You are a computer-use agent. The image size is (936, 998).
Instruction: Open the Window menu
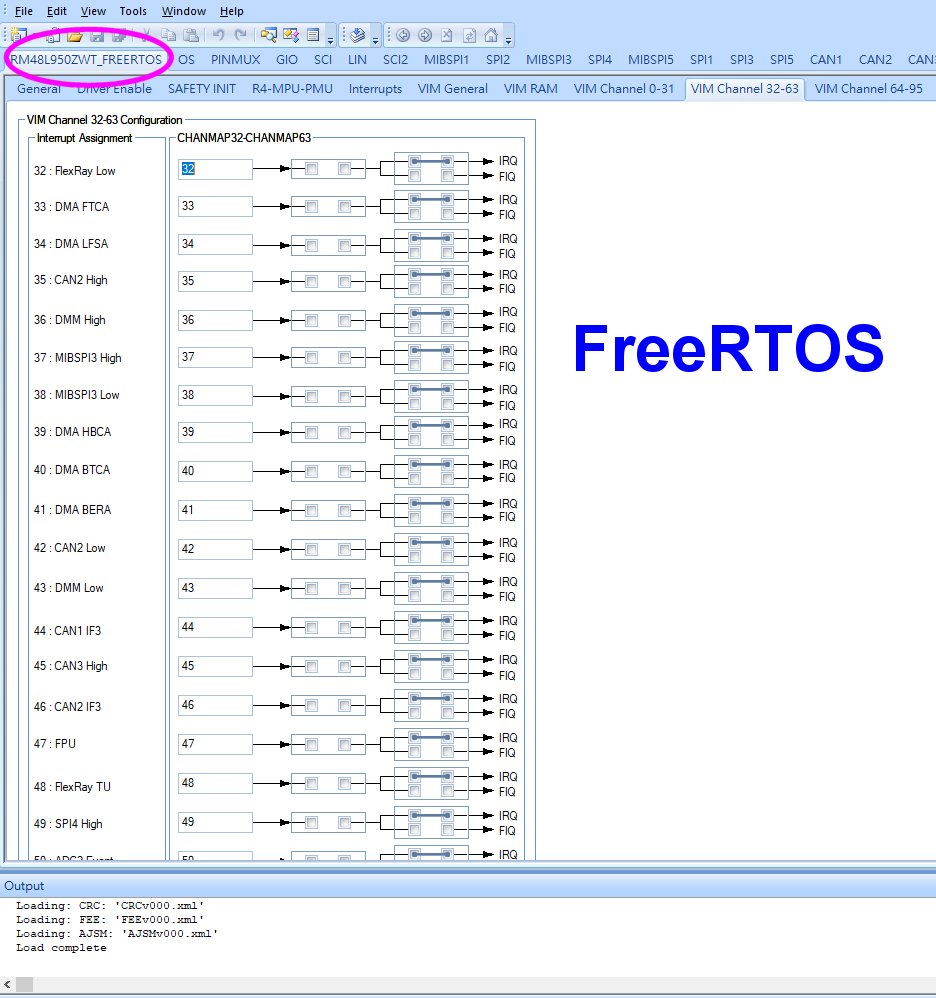[183, 11]
